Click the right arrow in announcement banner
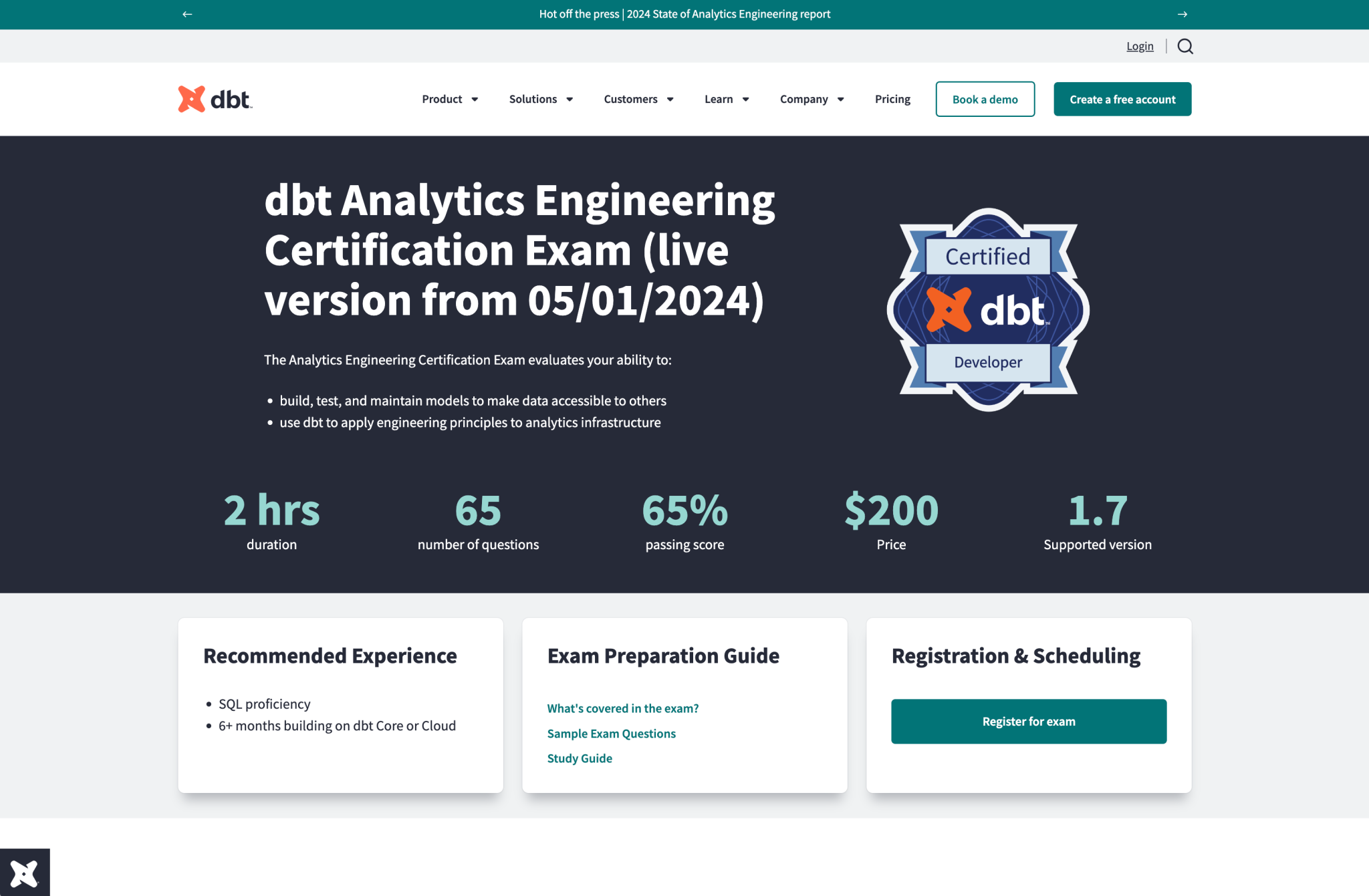This screenshot has width=1369, height=896. [x=1183, y=14]
